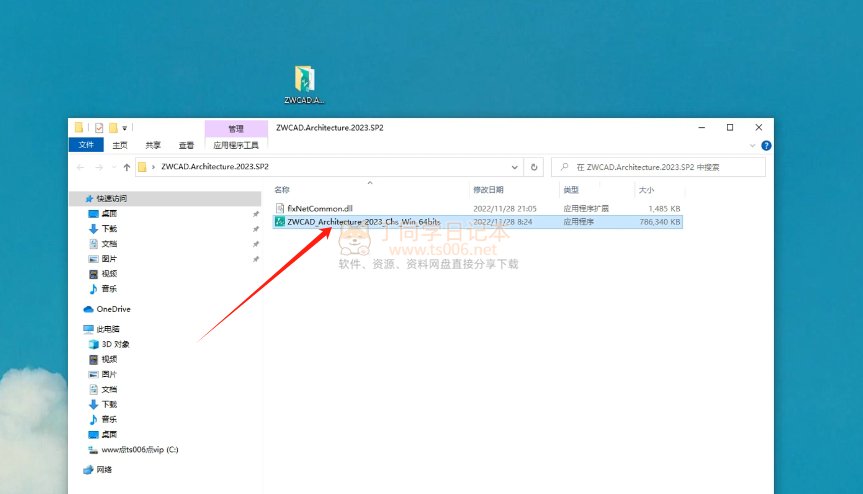Click the Help question mark icon
This screenshot has height=494, width=863.
click(x=766, y=145)
